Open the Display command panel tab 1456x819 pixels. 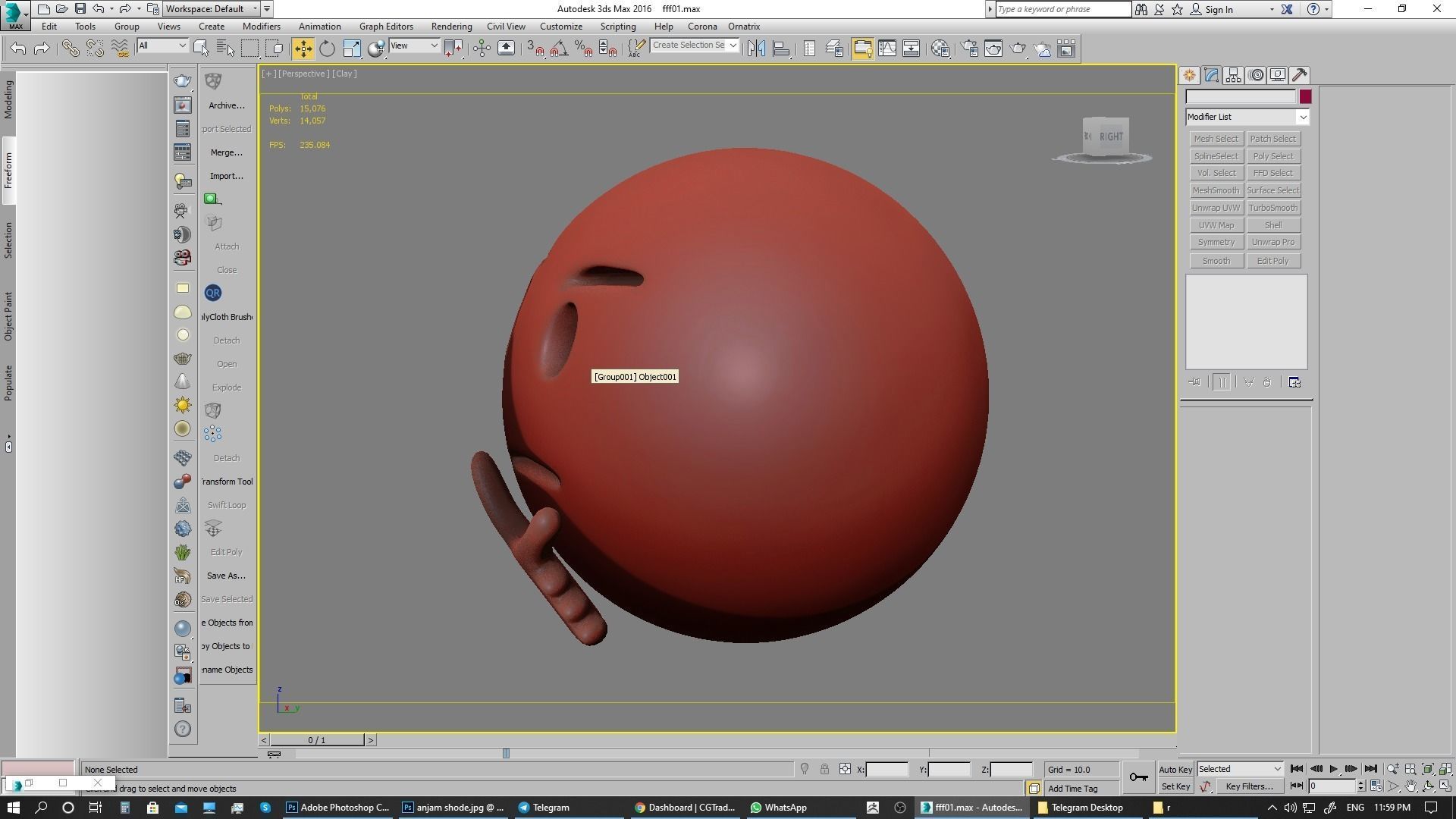tap(1278, 75)
